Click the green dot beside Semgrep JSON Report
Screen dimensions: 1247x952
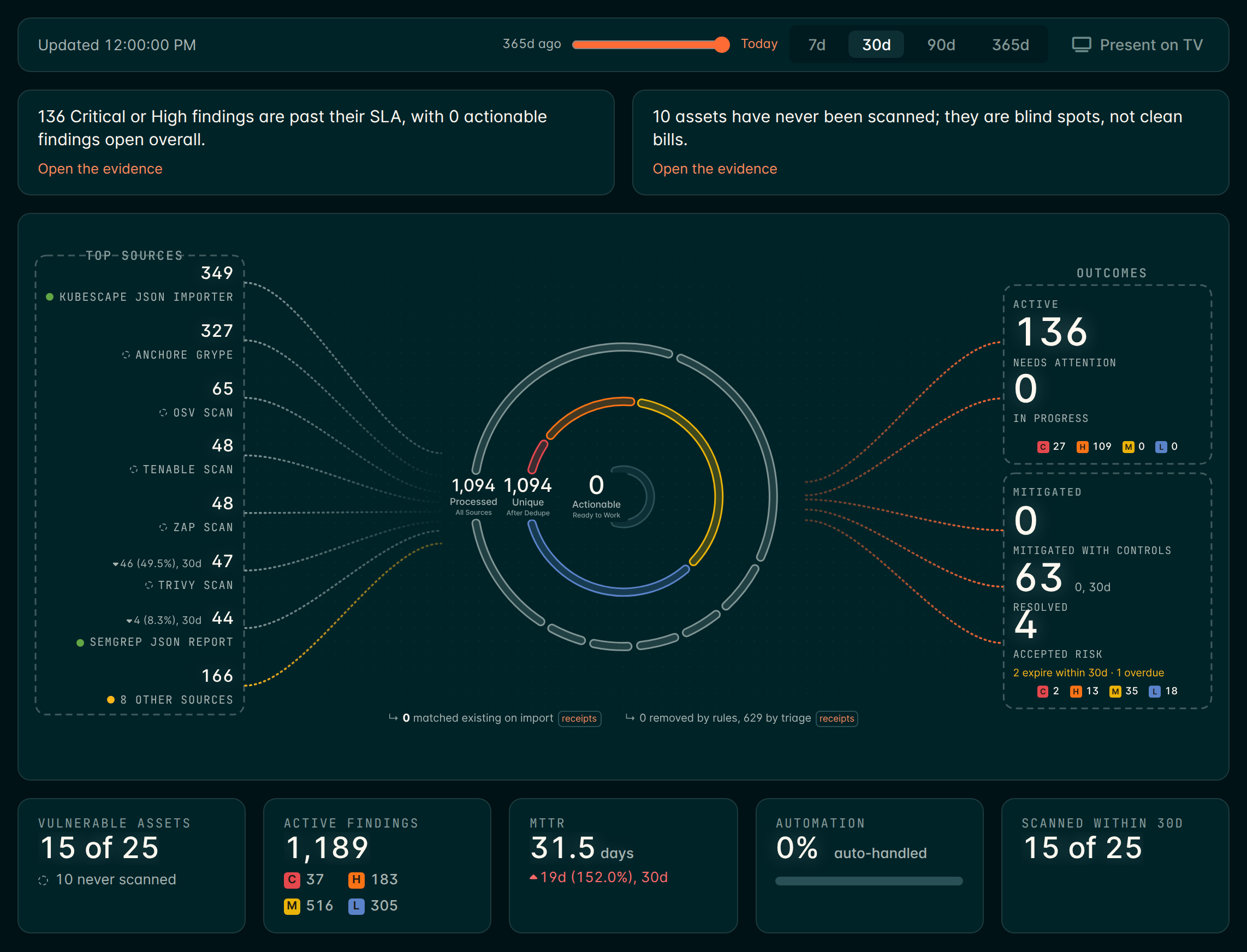tap(80, 642)
